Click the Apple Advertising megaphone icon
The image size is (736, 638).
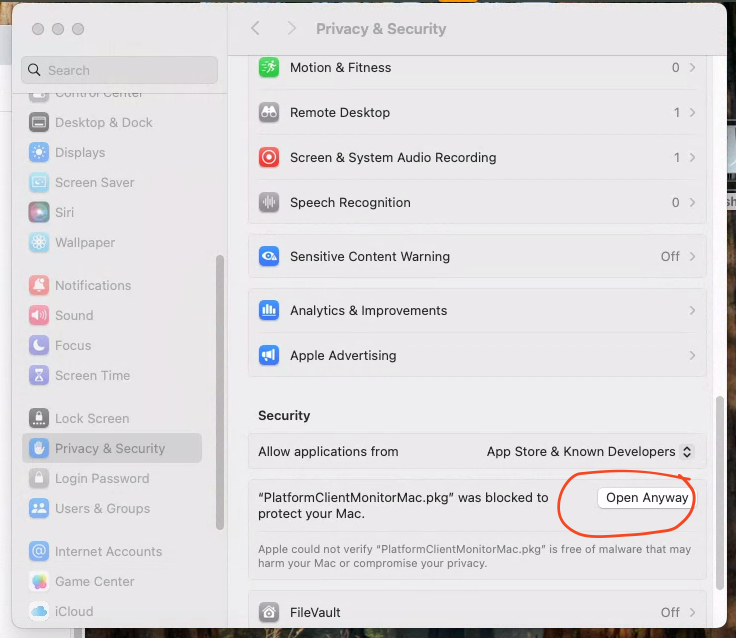[x=269, y=355]
